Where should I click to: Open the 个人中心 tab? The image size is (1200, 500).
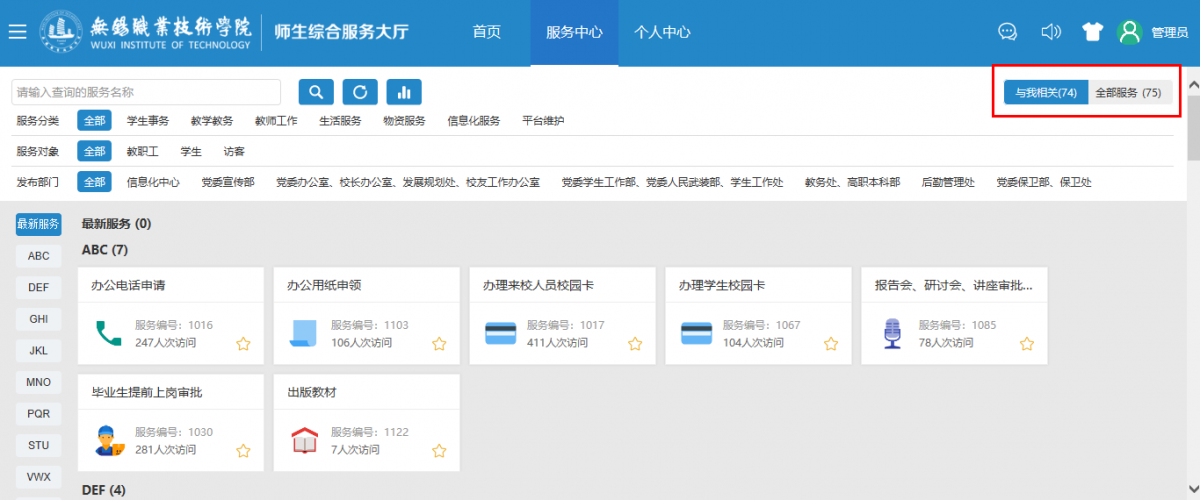click(662, 32)
